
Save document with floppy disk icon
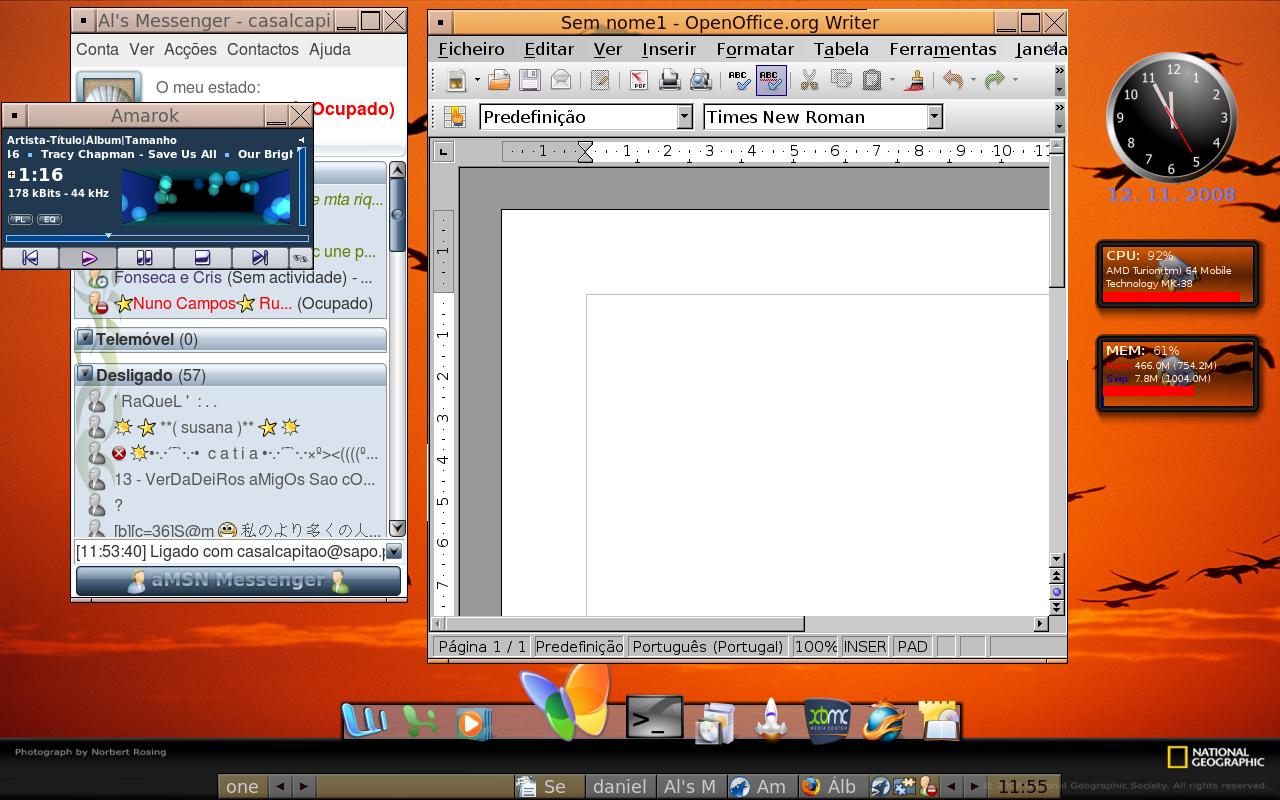[529, 80]
